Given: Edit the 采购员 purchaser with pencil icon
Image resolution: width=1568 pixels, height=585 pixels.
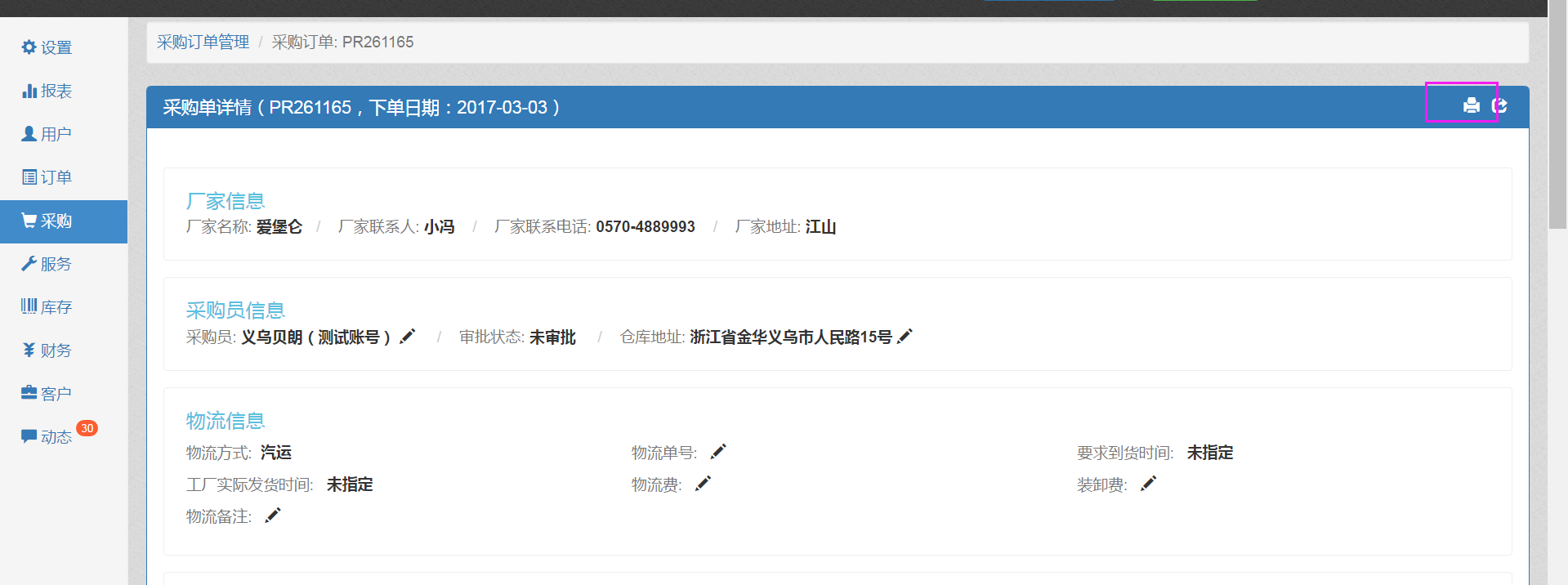Looking at the screenshot, I should (407, 337).
